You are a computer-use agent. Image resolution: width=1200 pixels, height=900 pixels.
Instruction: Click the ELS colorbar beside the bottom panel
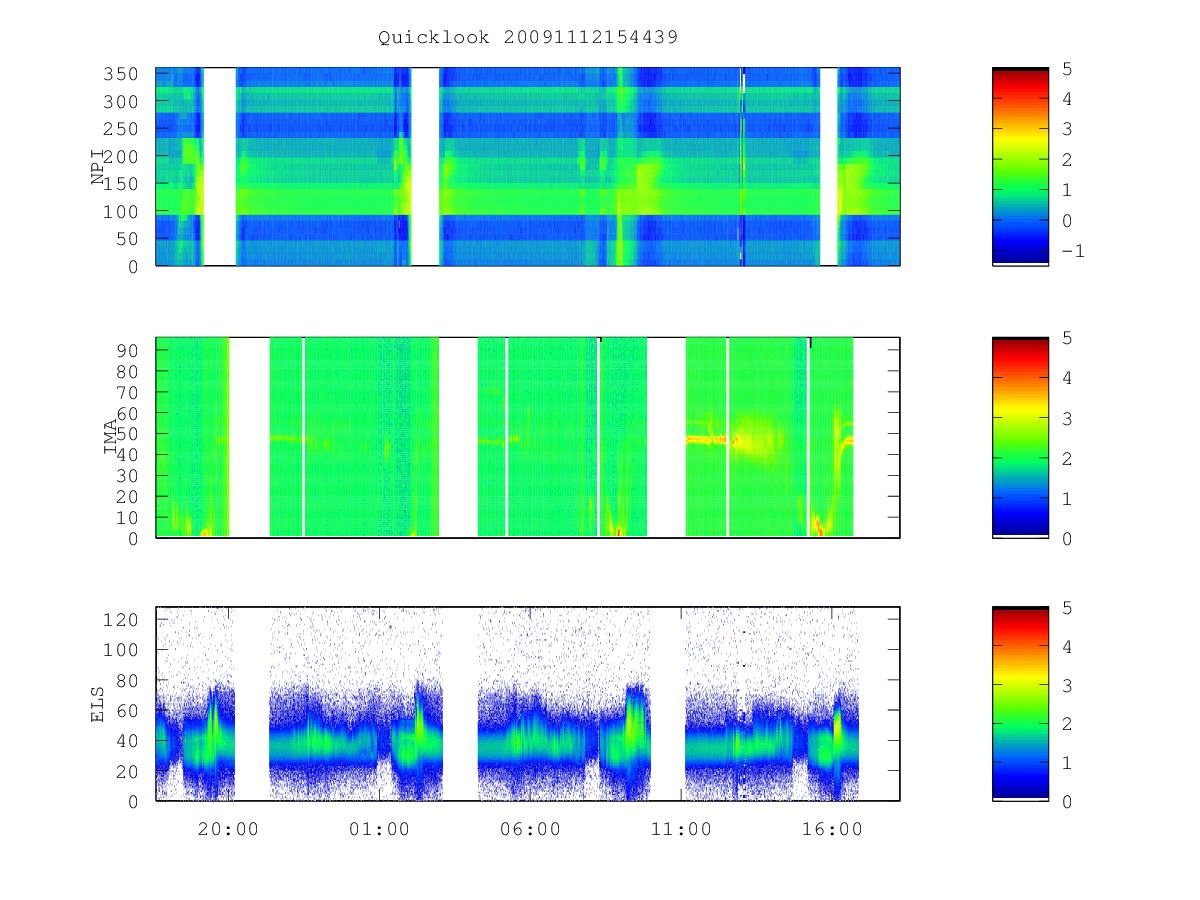coord(1020,704)
